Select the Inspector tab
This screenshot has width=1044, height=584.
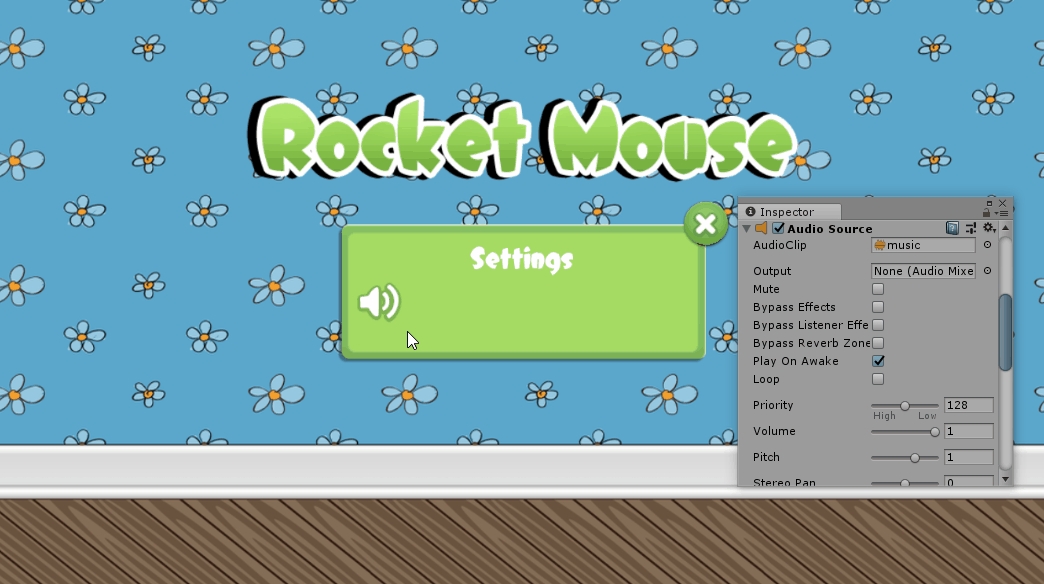787,212
